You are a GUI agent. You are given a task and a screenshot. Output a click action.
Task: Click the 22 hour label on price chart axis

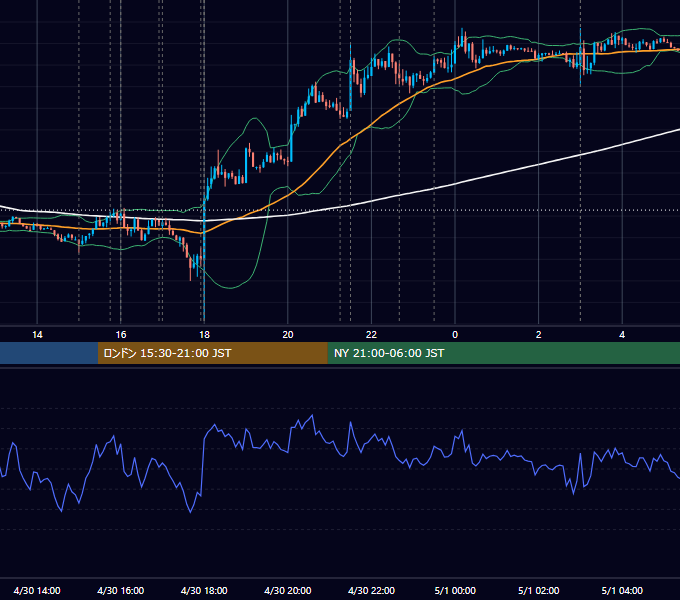(x=371, y=335)
